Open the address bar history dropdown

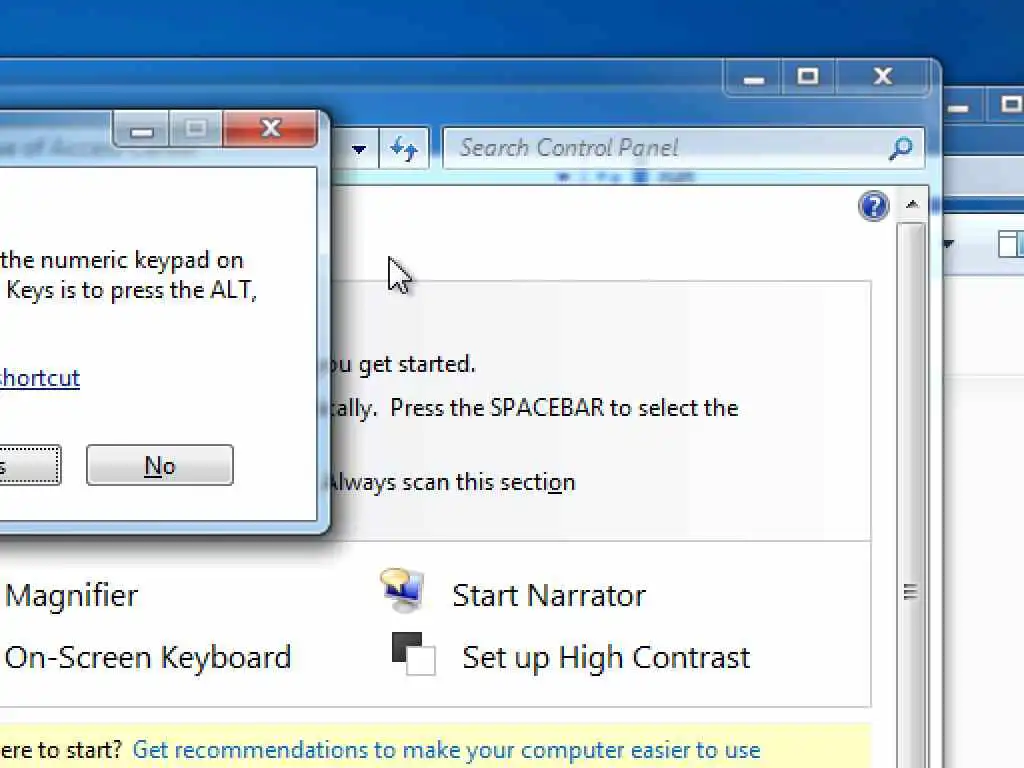tap(359, 149)
